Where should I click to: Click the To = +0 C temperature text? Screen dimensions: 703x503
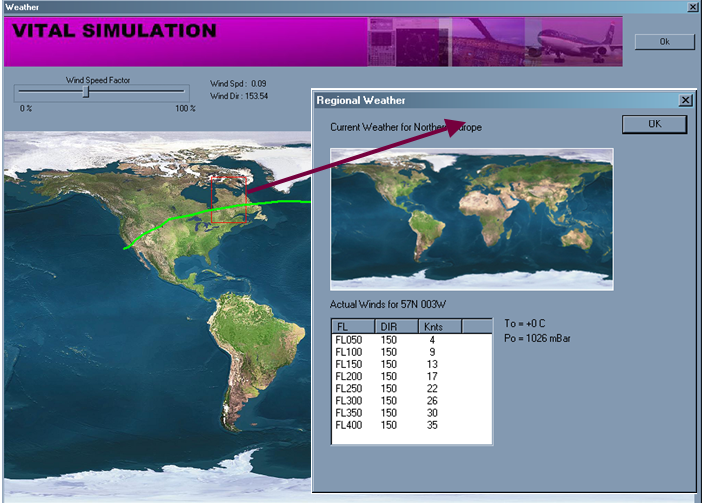pos(525,324)
